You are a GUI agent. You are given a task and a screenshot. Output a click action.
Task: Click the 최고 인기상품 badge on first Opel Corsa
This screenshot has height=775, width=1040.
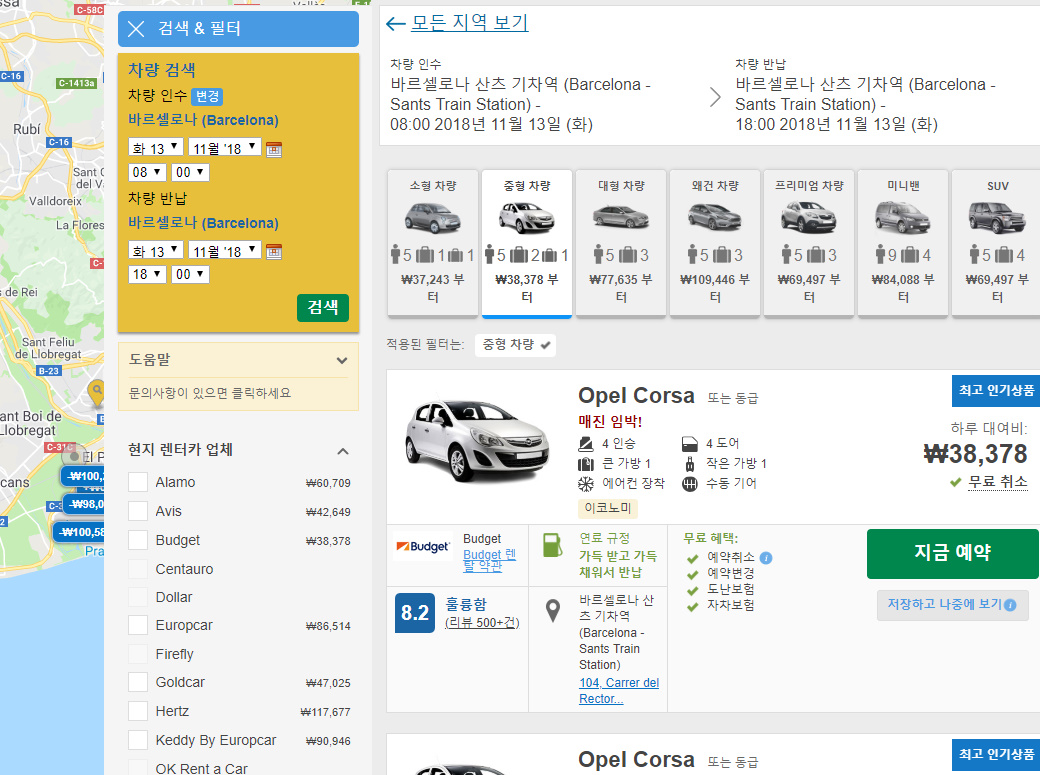pos(996,390)
